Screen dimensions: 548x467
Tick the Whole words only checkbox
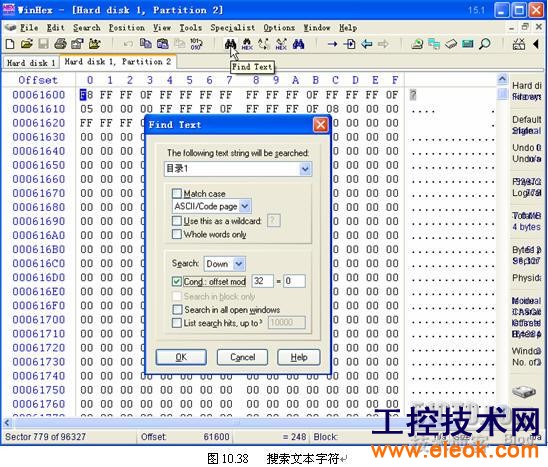[177, 234]
